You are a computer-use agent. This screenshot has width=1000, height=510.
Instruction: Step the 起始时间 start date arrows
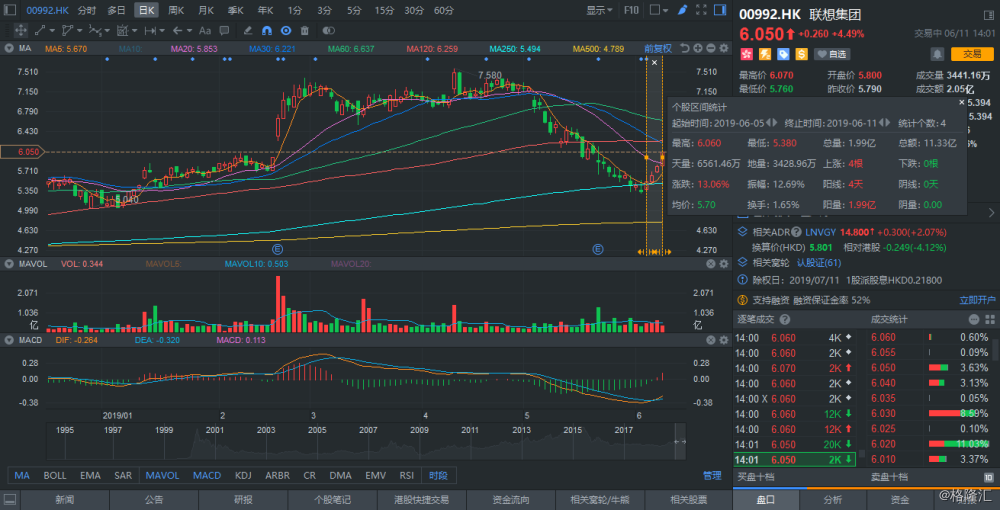(x=771, y=123)
